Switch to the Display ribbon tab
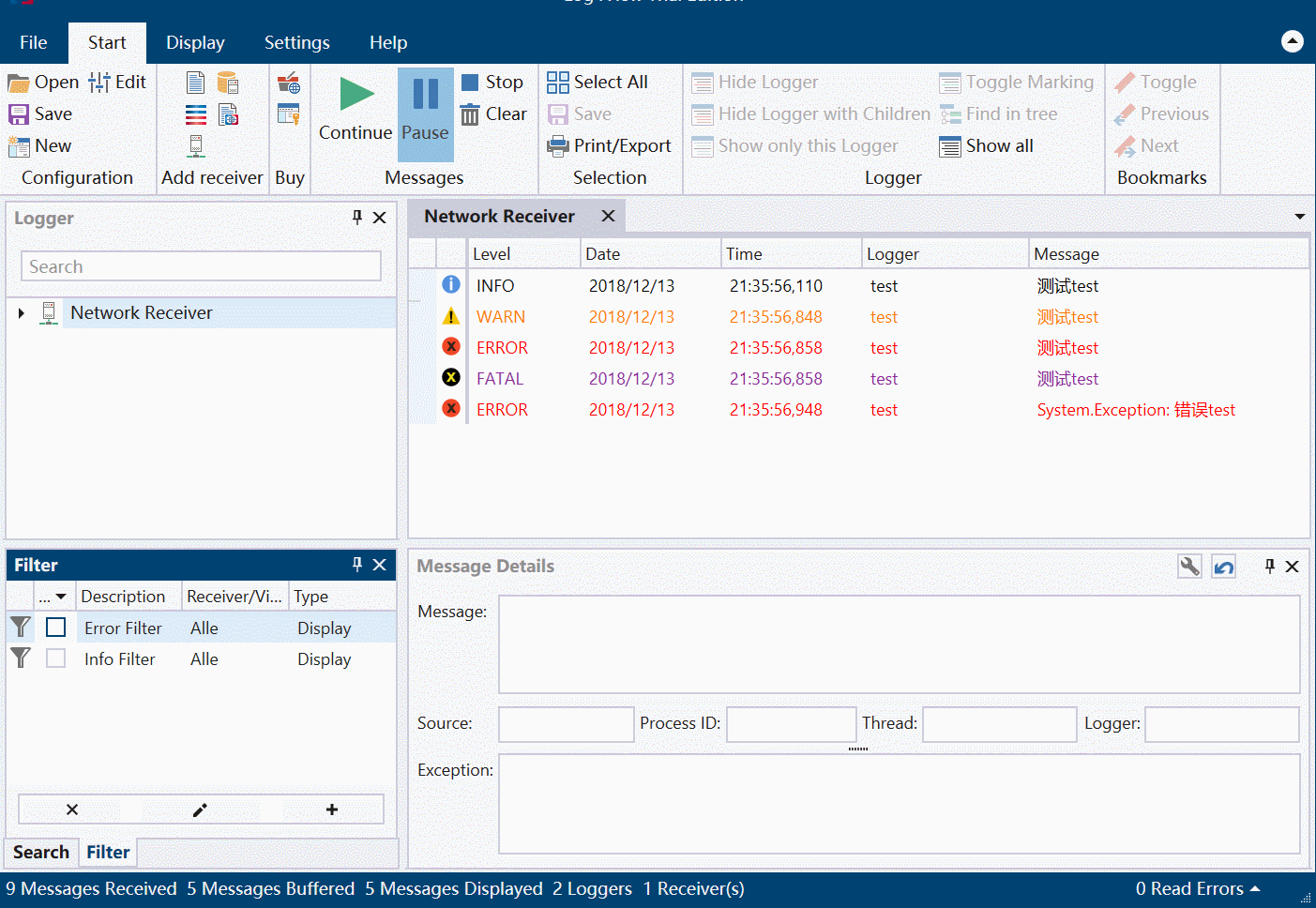Screen dimensions: 1316x908 [x=195, y=42]
